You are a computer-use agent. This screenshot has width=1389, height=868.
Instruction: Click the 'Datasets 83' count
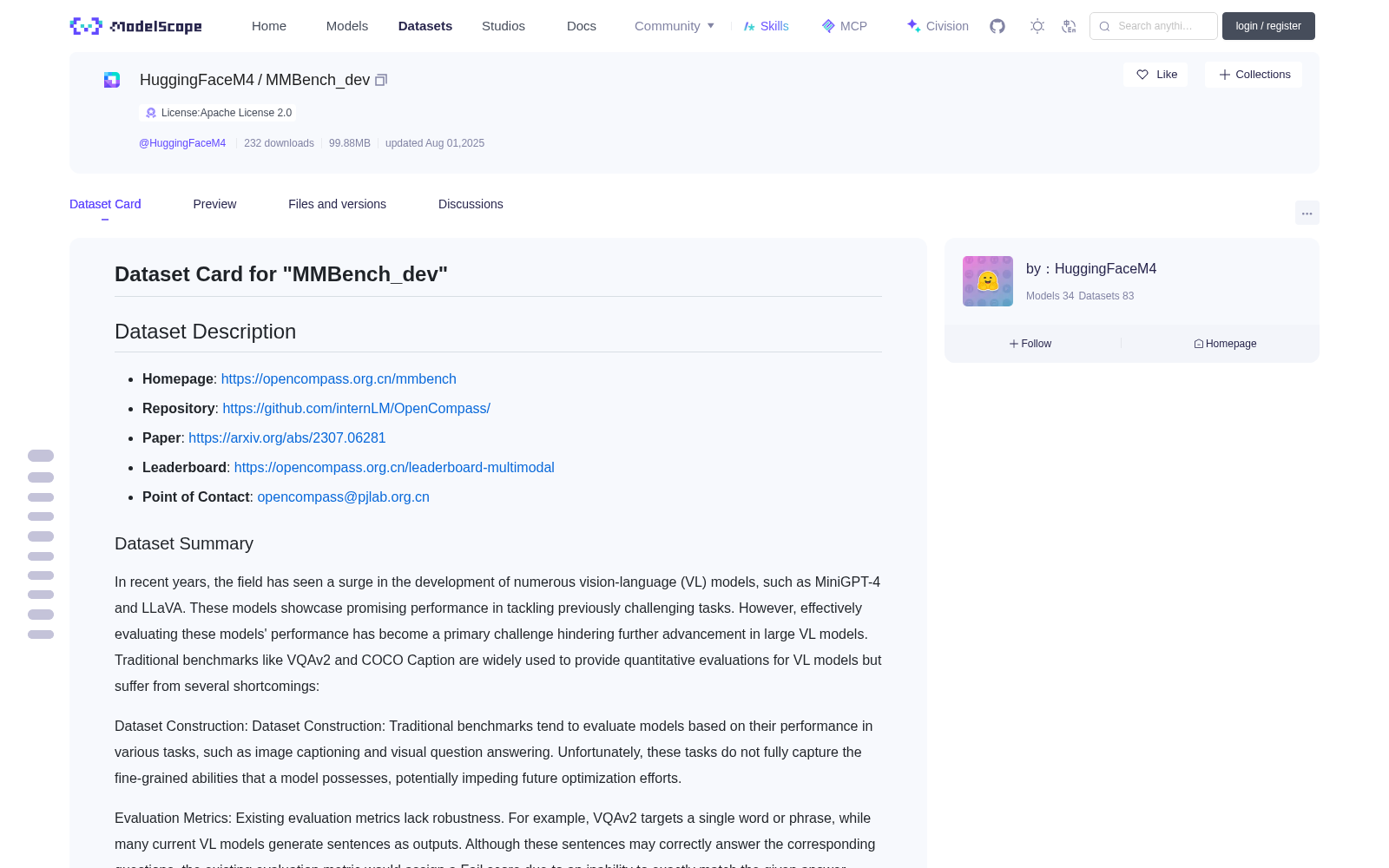(x=1106, y=296)
